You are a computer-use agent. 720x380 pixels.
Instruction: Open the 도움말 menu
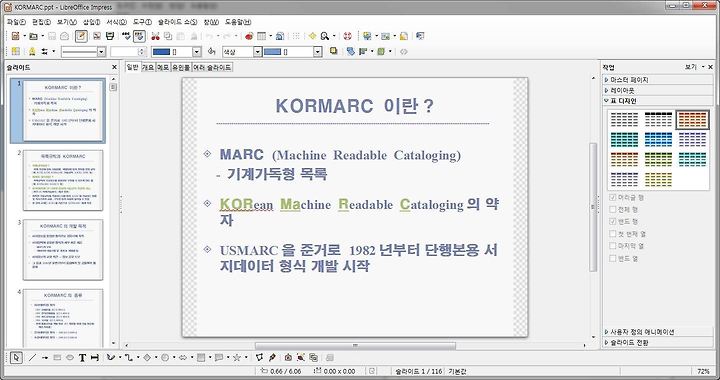pos(238,22)
